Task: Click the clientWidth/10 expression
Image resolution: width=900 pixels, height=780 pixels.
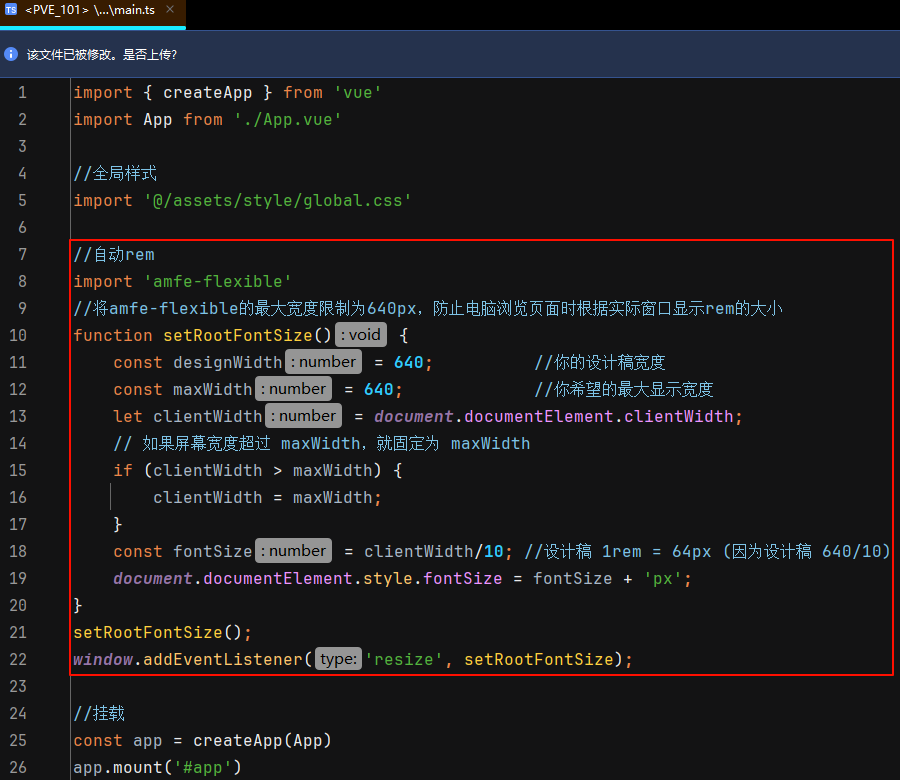Action: tap(434, 551)
